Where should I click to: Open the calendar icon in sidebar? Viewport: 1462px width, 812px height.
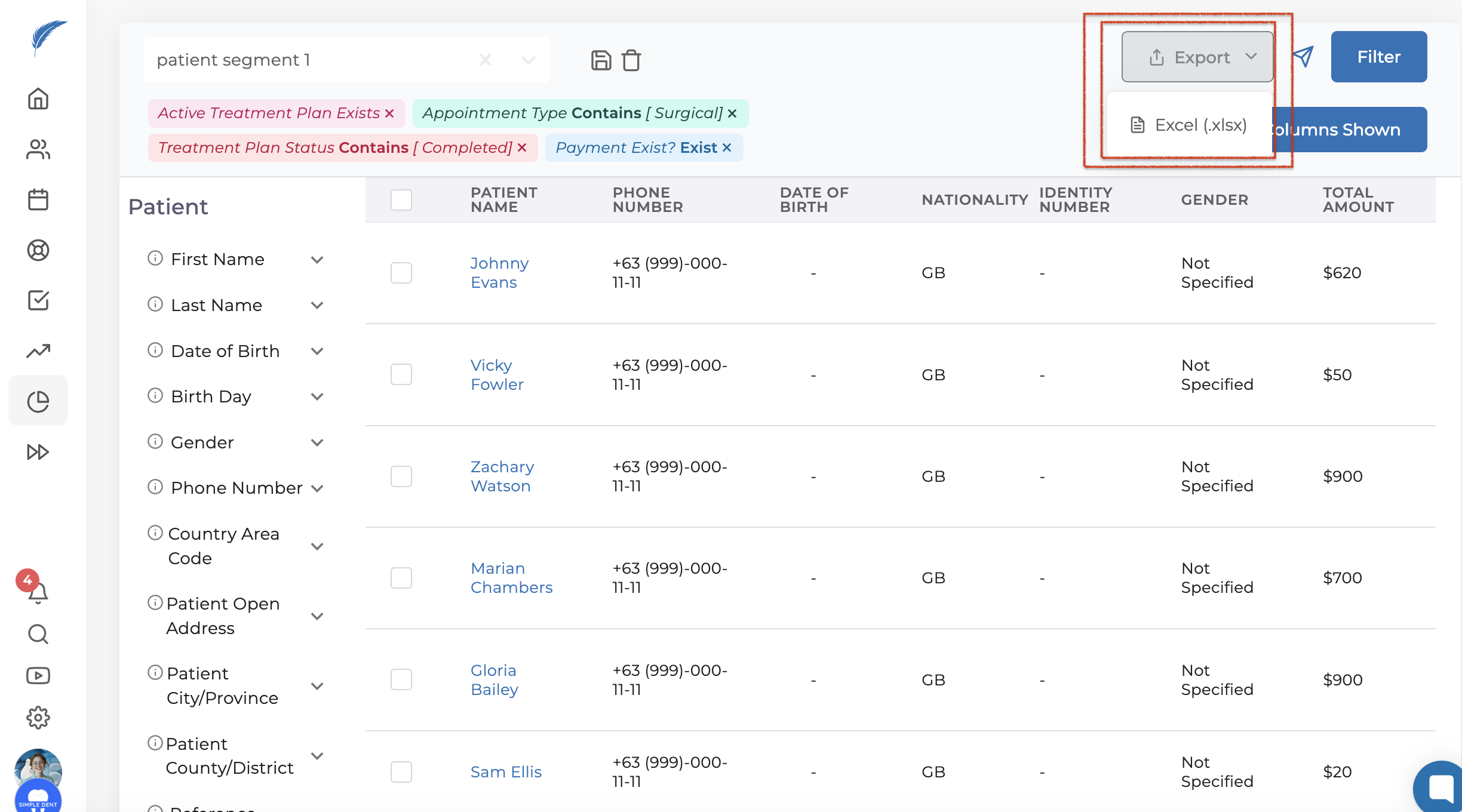click(x=38, y=199)
